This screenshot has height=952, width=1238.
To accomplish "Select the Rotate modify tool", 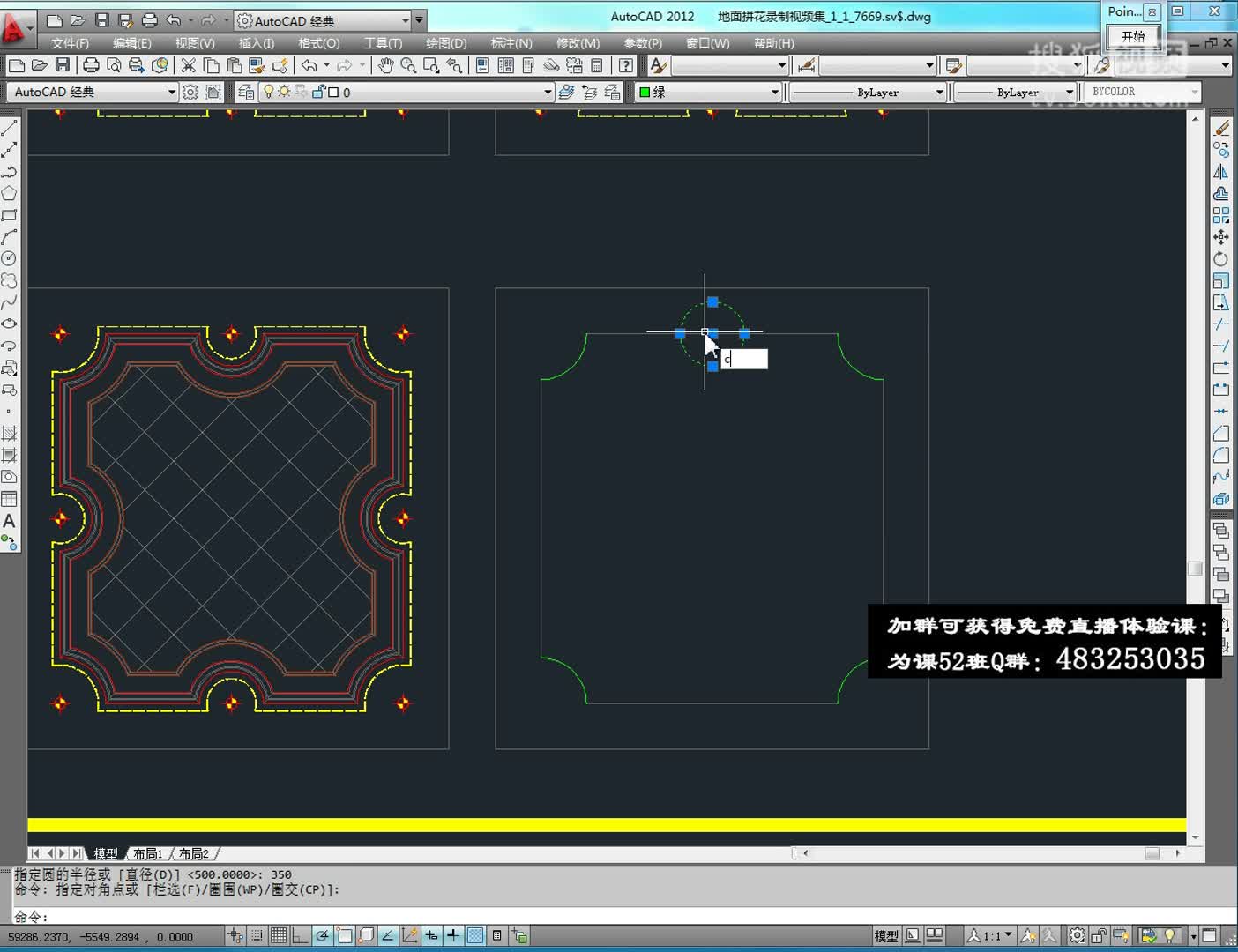I will 1221,259.
